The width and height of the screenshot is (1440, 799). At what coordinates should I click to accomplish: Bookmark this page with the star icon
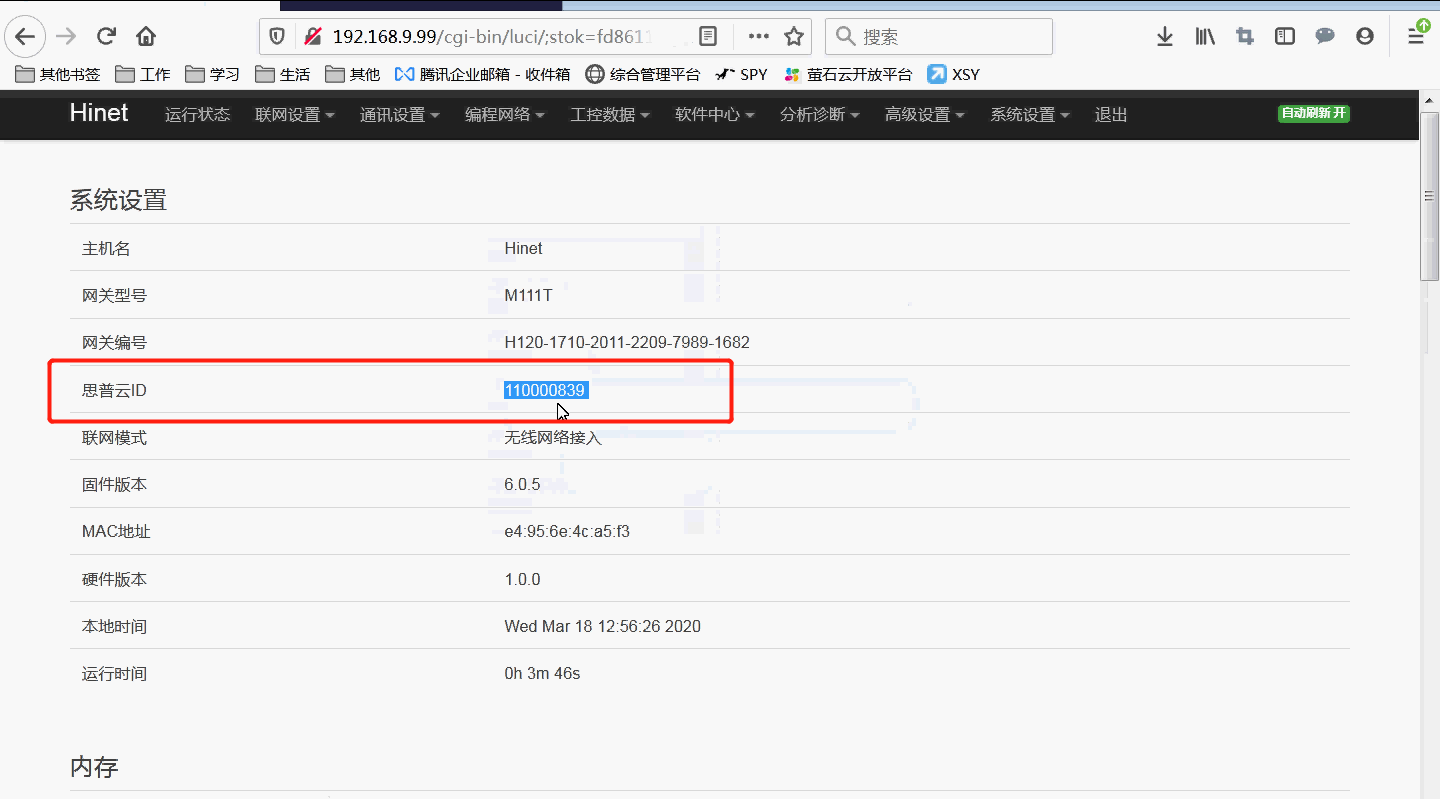pyautogui.click(x=794, y=37)
